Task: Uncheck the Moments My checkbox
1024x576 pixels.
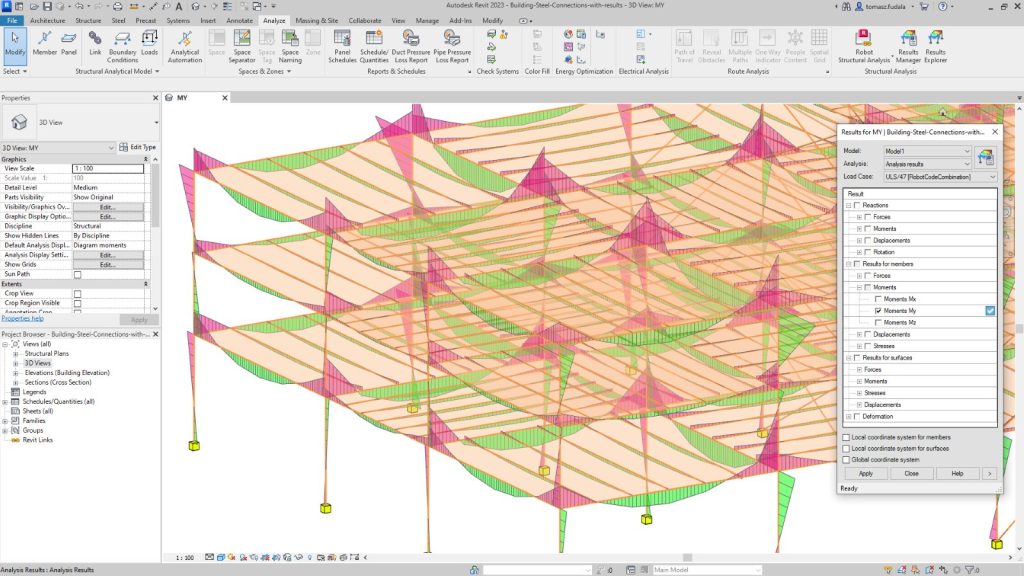Action: click(x=878, y=311)
